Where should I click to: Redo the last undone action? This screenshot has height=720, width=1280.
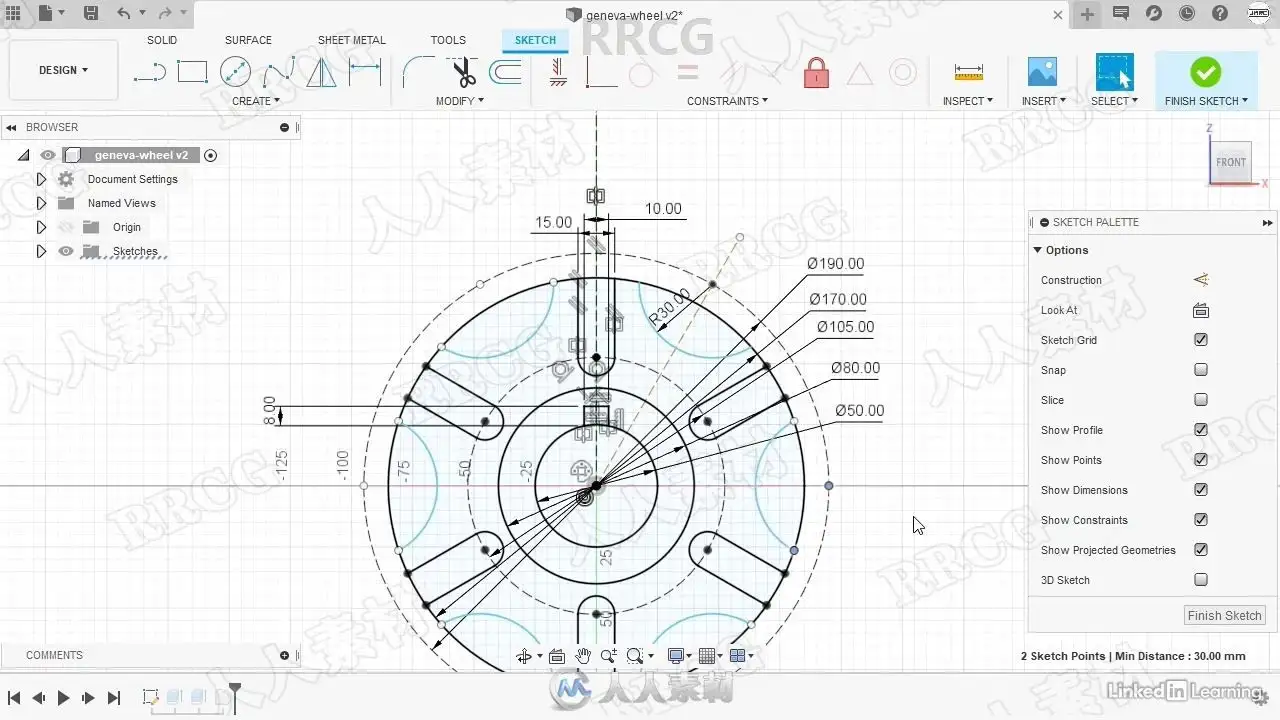coord(164,13)
